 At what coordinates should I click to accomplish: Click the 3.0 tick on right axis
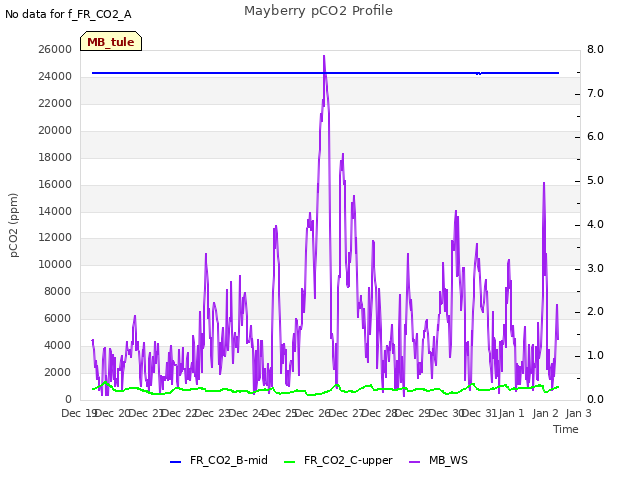[x=595, y=268]
